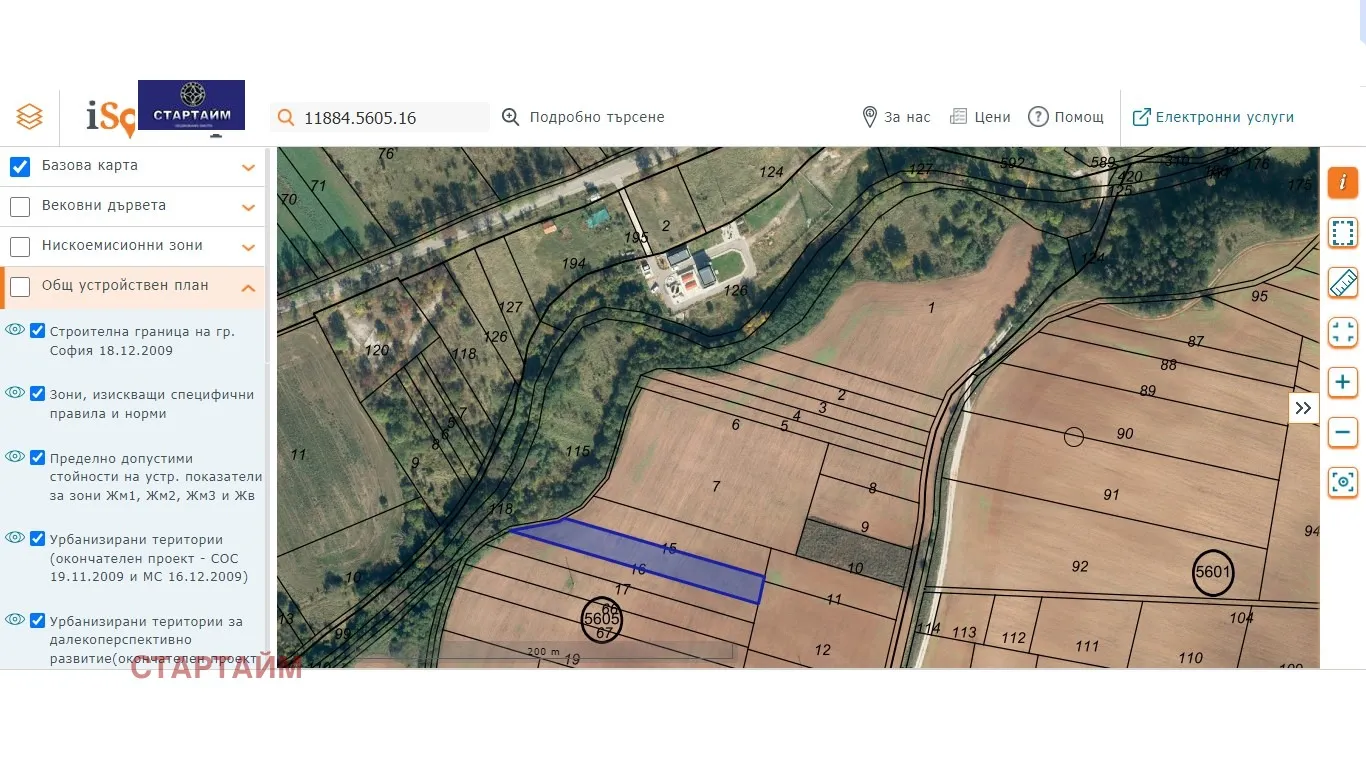Zoom out with the minus button
This screenshot has height=768, width=1366.
(1343, 433)
